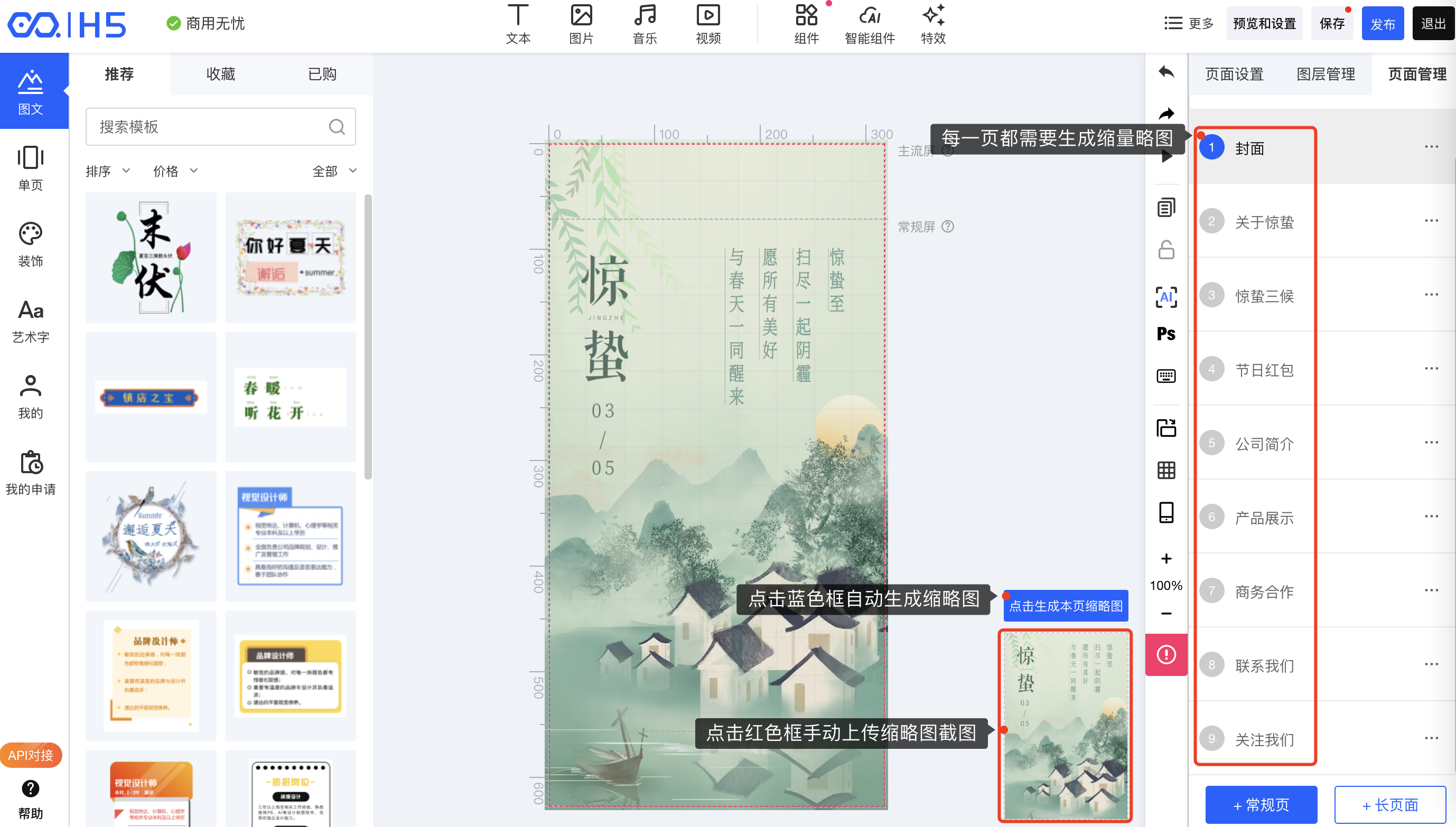Expand the 排序 sort dropdown

tap(108, 171)
